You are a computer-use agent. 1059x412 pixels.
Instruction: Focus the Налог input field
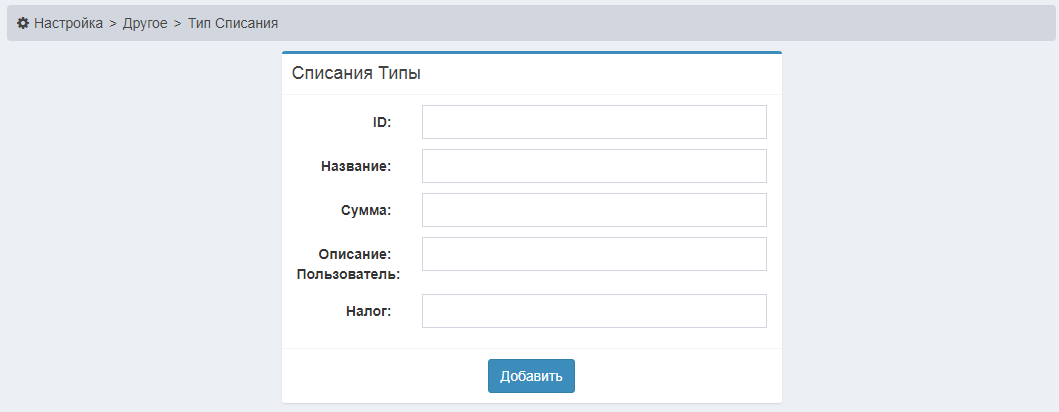coord(594,311)
